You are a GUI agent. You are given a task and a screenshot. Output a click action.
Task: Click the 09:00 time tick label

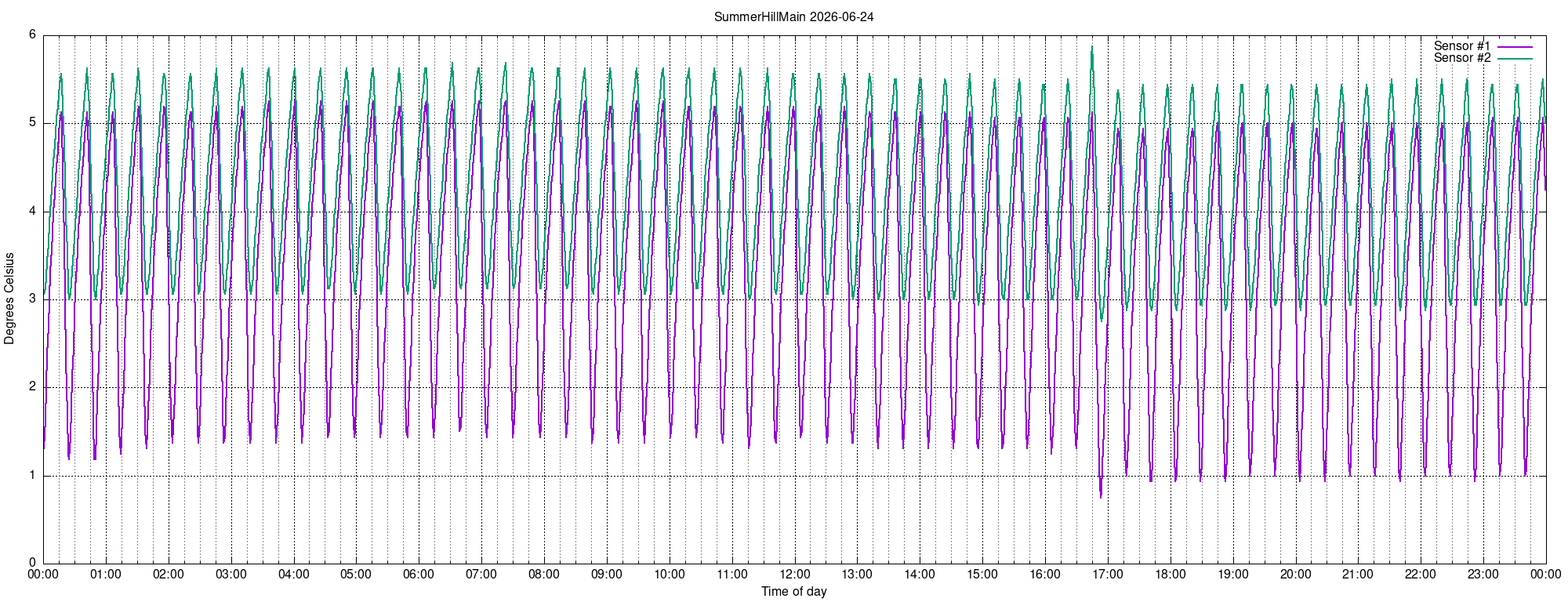pos(607,574)
